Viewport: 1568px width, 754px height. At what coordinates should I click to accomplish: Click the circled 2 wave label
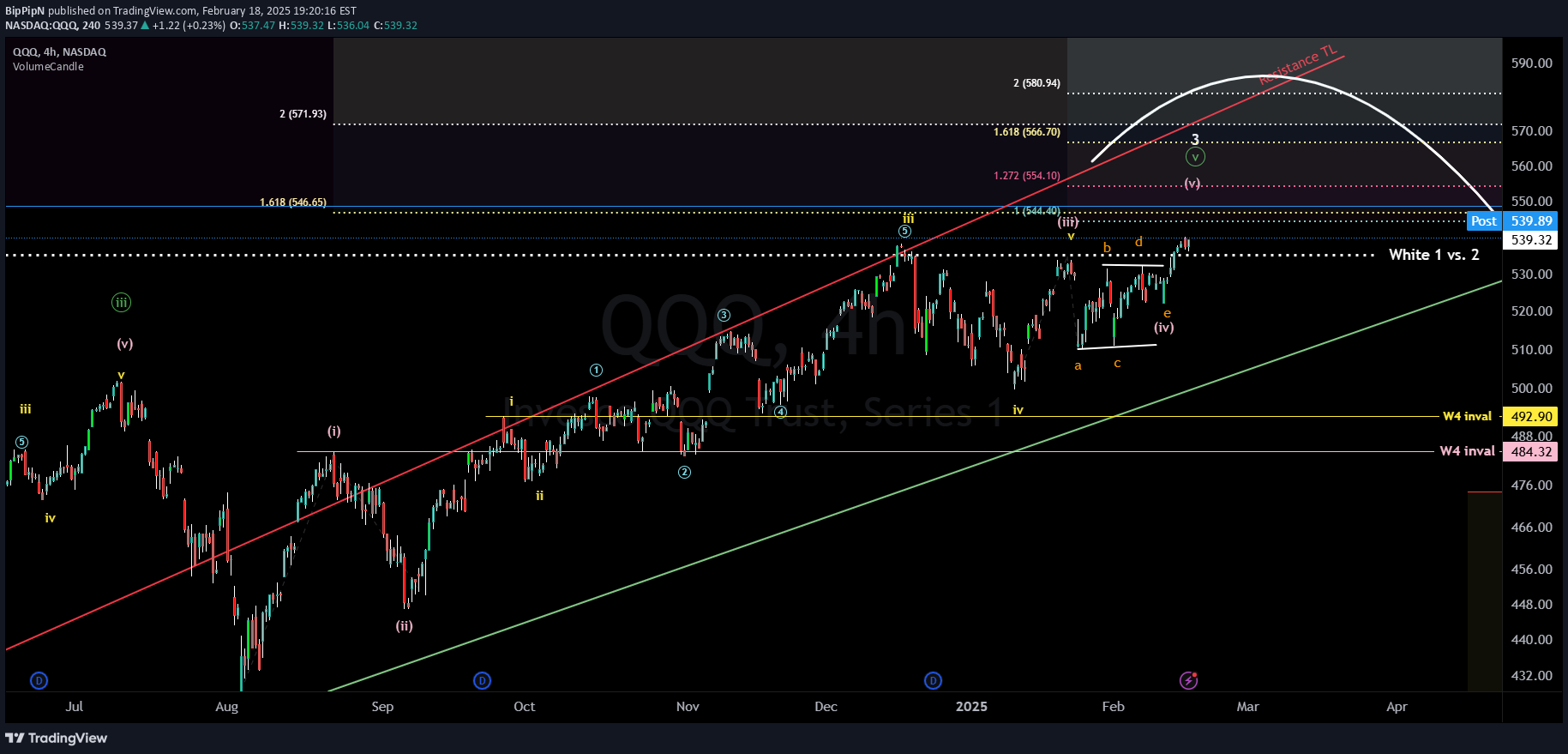(684, 472)
